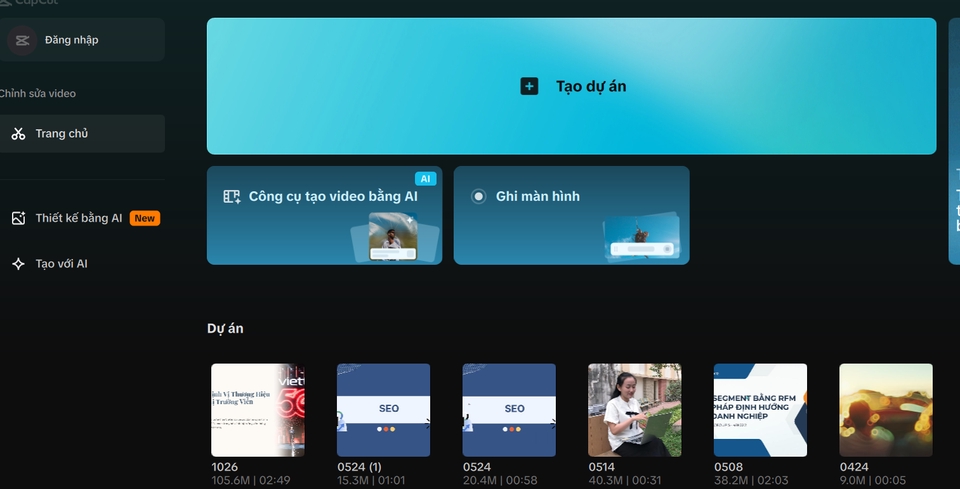The width and height of the screenshot is (960, 489).
Task: Open the 0514 project thumbnail
Action: (634, 410)
